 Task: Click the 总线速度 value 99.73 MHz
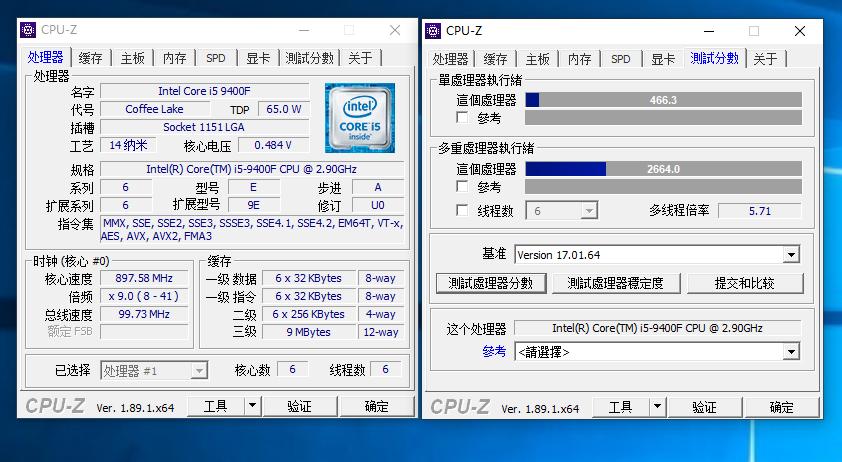[x=144, y=314]
